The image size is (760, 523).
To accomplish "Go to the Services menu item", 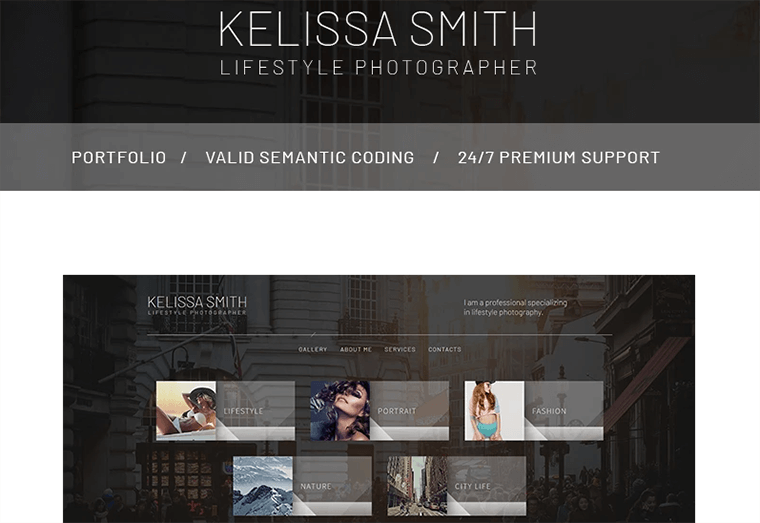I will [400, 349].
